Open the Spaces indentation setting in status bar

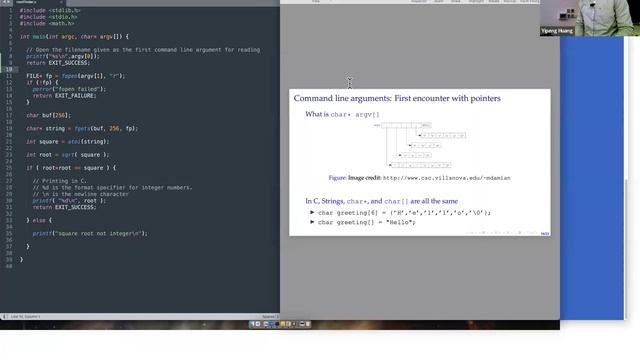click(x=270, y=317)
